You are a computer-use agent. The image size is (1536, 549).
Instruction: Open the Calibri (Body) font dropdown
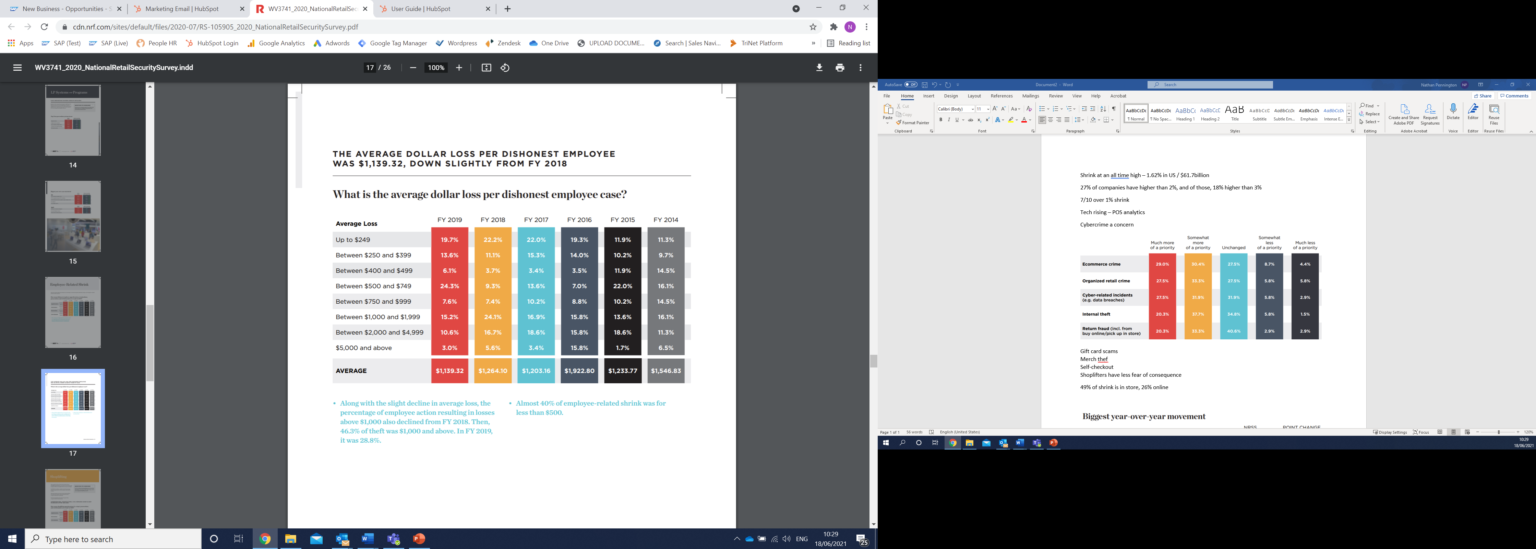tap(970, 108)
